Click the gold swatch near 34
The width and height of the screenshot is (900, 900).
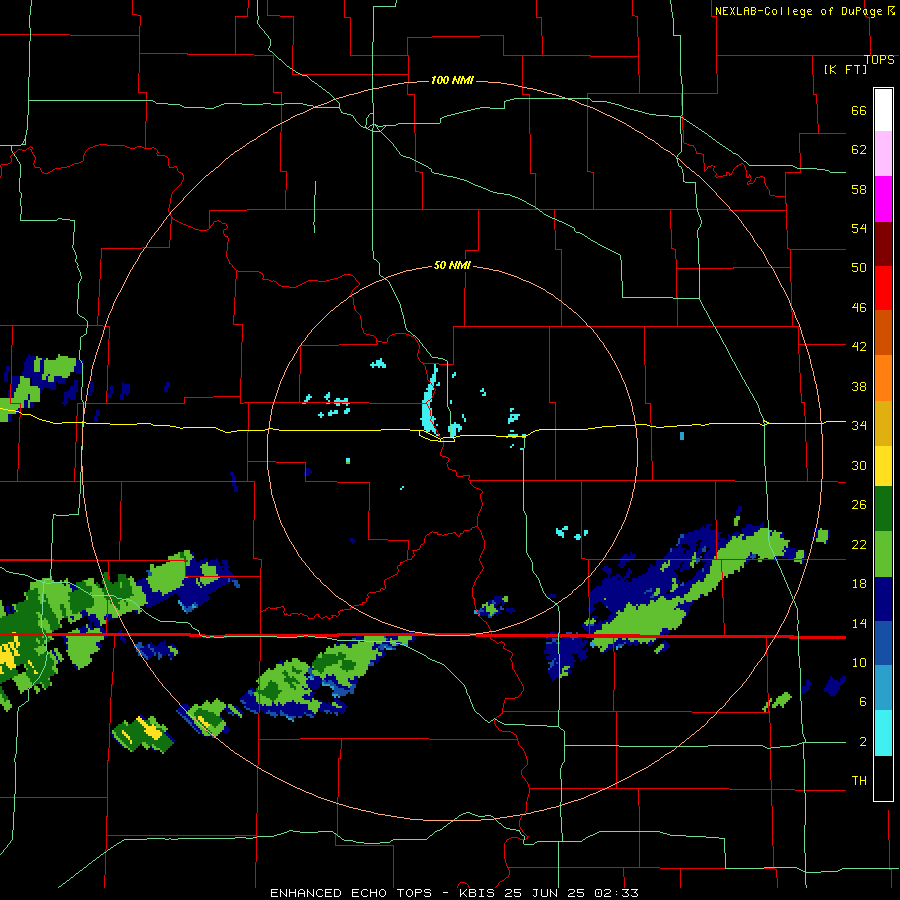tap(883, 423)
